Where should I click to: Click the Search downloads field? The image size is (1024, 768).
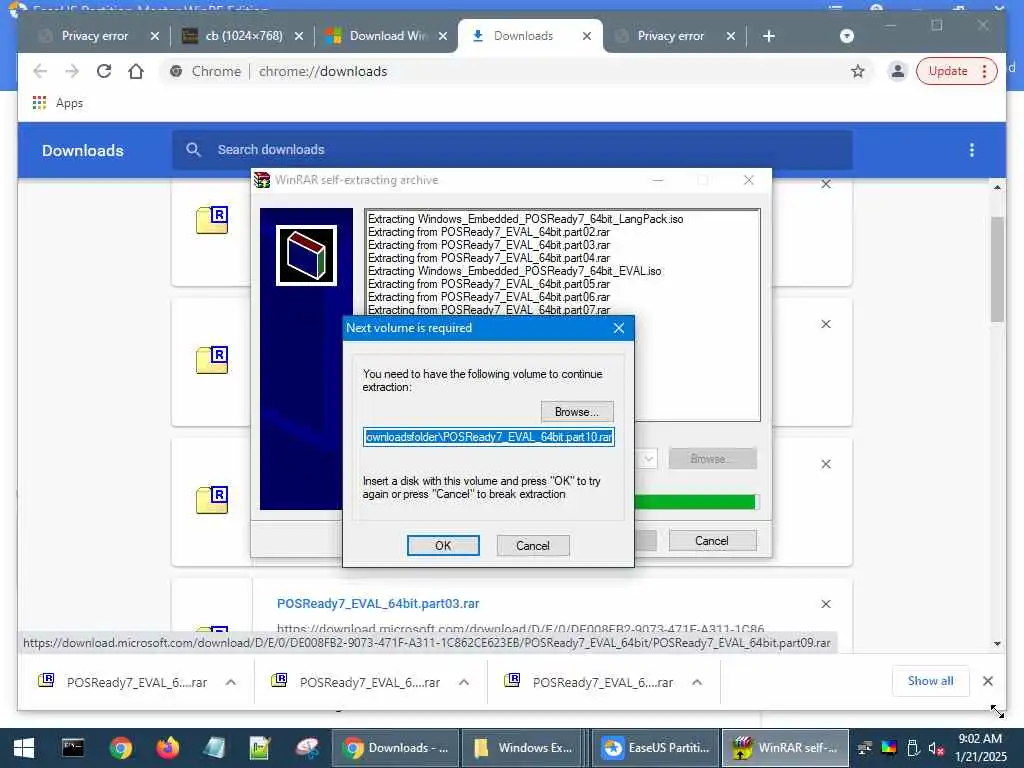pyautogui.click(x=513, y=150)
